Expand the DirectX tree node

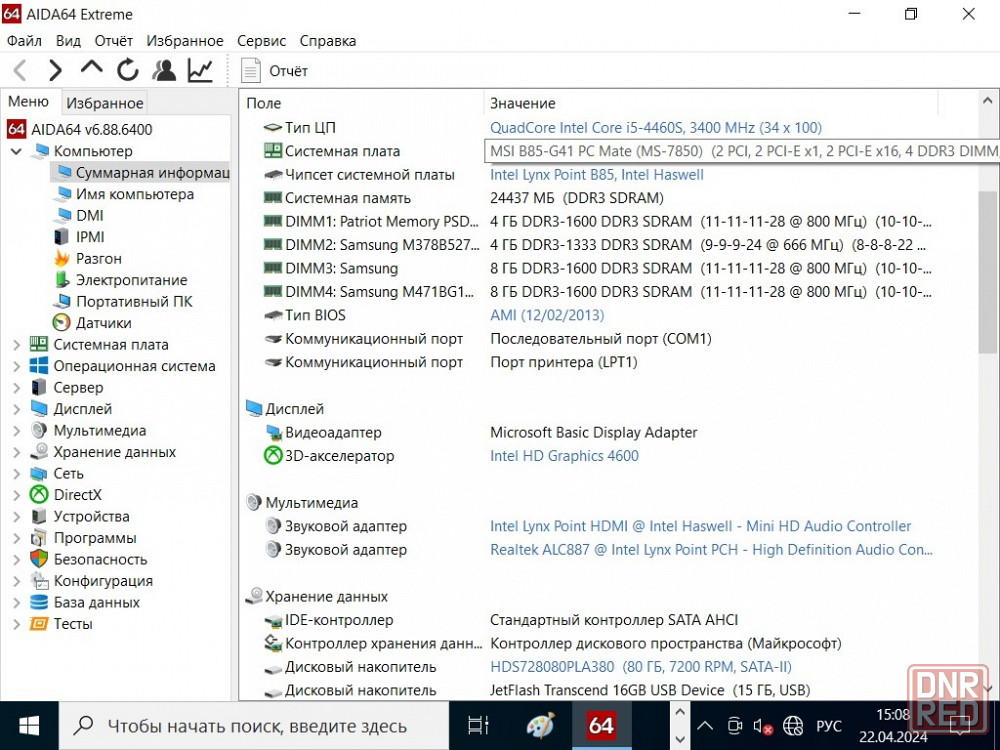click(x=17, y=495)
